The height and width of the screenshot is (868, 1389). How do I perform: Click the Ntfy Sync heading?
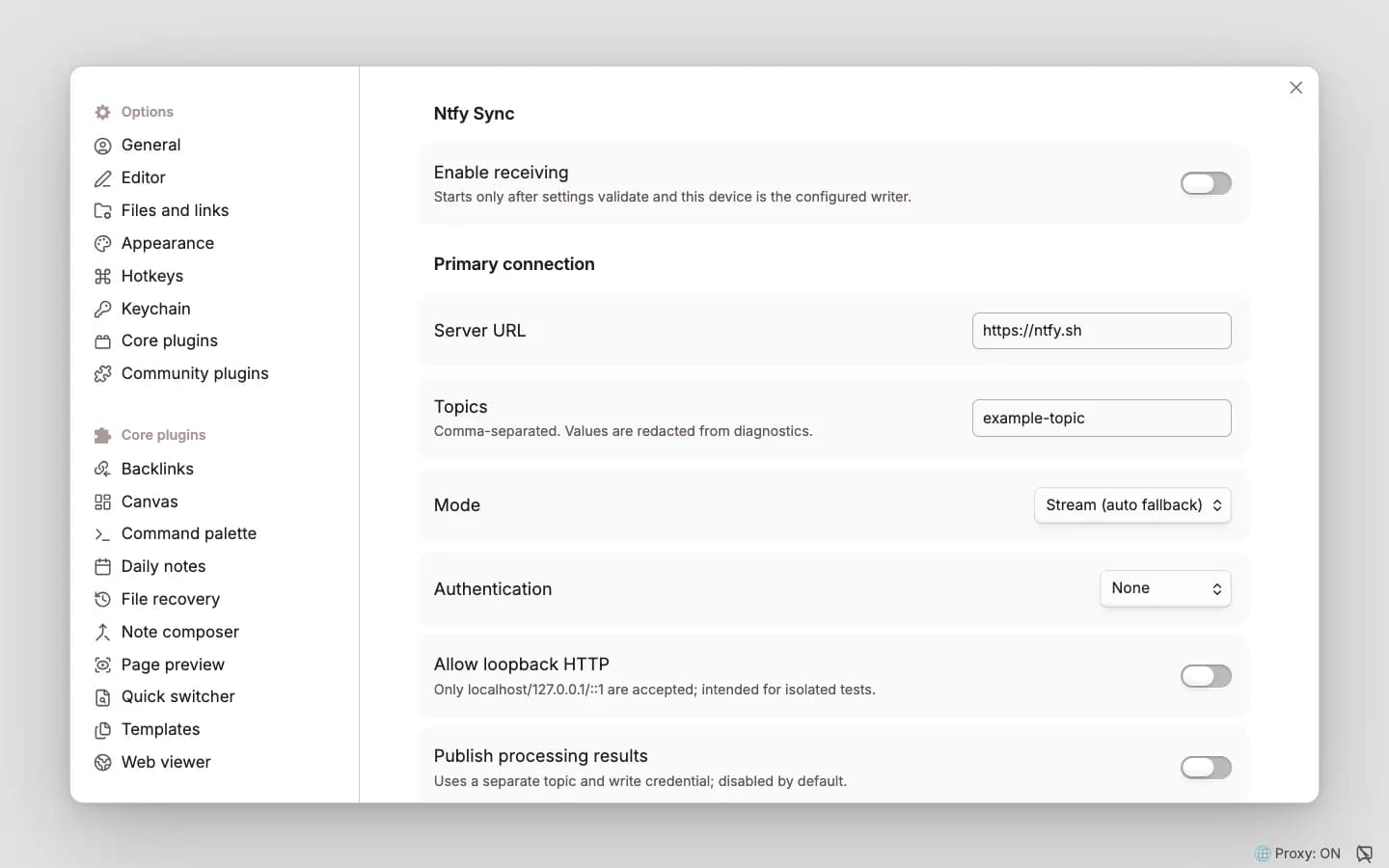(x=474, y=114)
